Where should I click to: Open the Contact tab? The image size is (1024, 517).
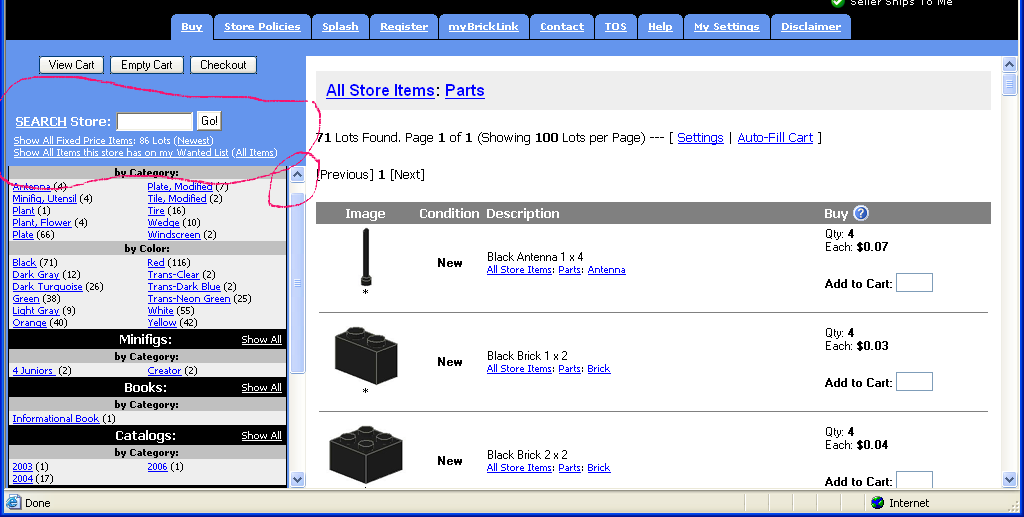pyautogui.click(x=562, y=27)
